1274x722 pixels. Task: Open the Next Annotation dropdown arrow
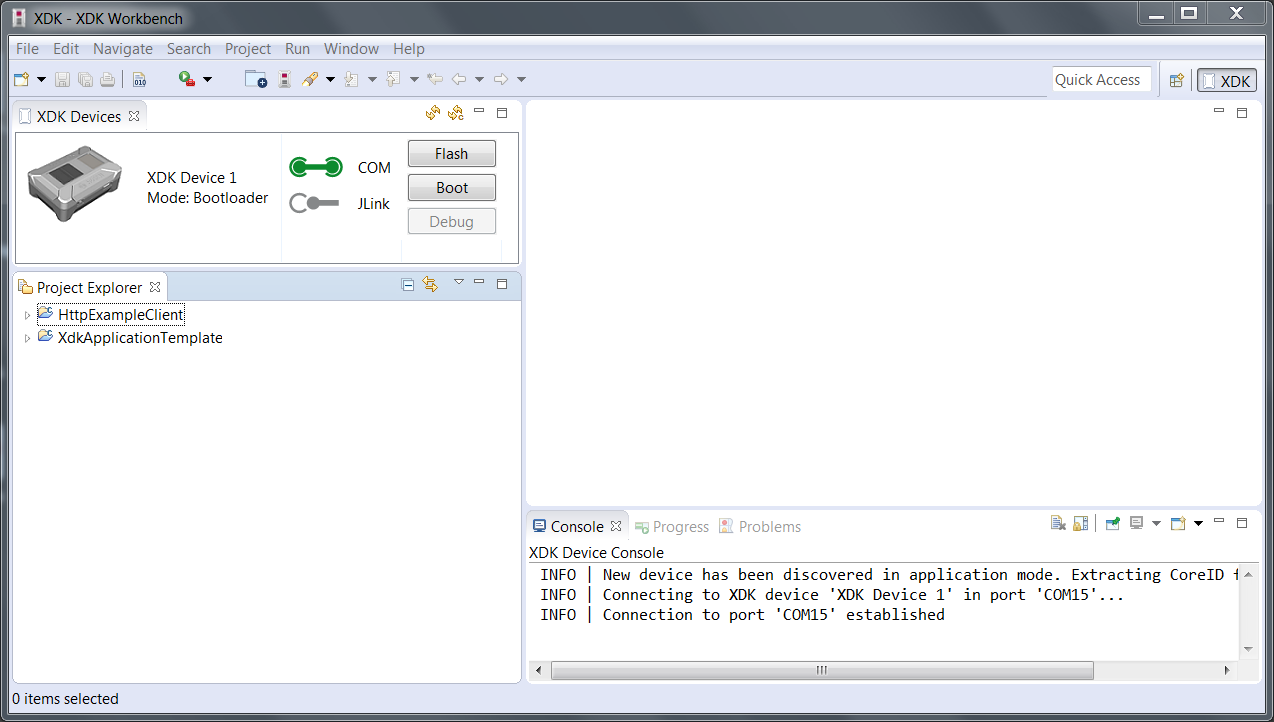[372, 79]
